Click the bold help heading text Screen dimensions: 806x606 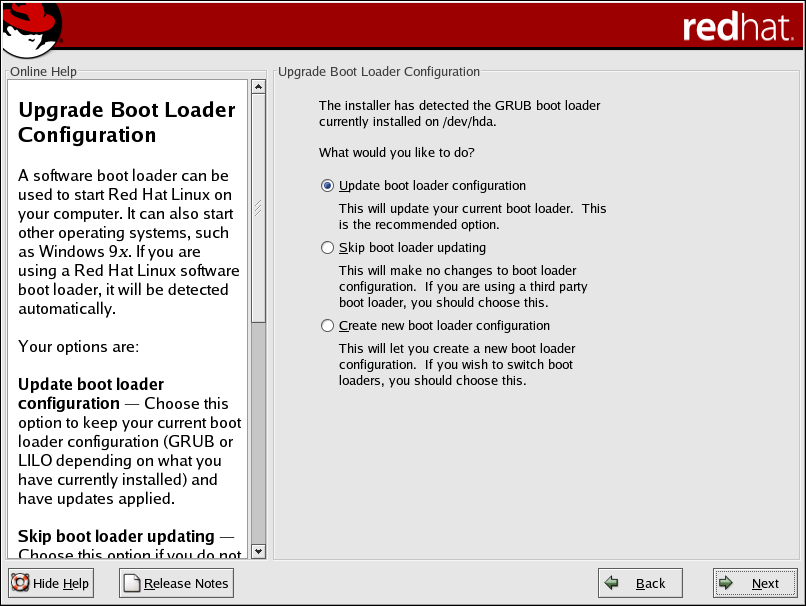(x=126, y=122)
